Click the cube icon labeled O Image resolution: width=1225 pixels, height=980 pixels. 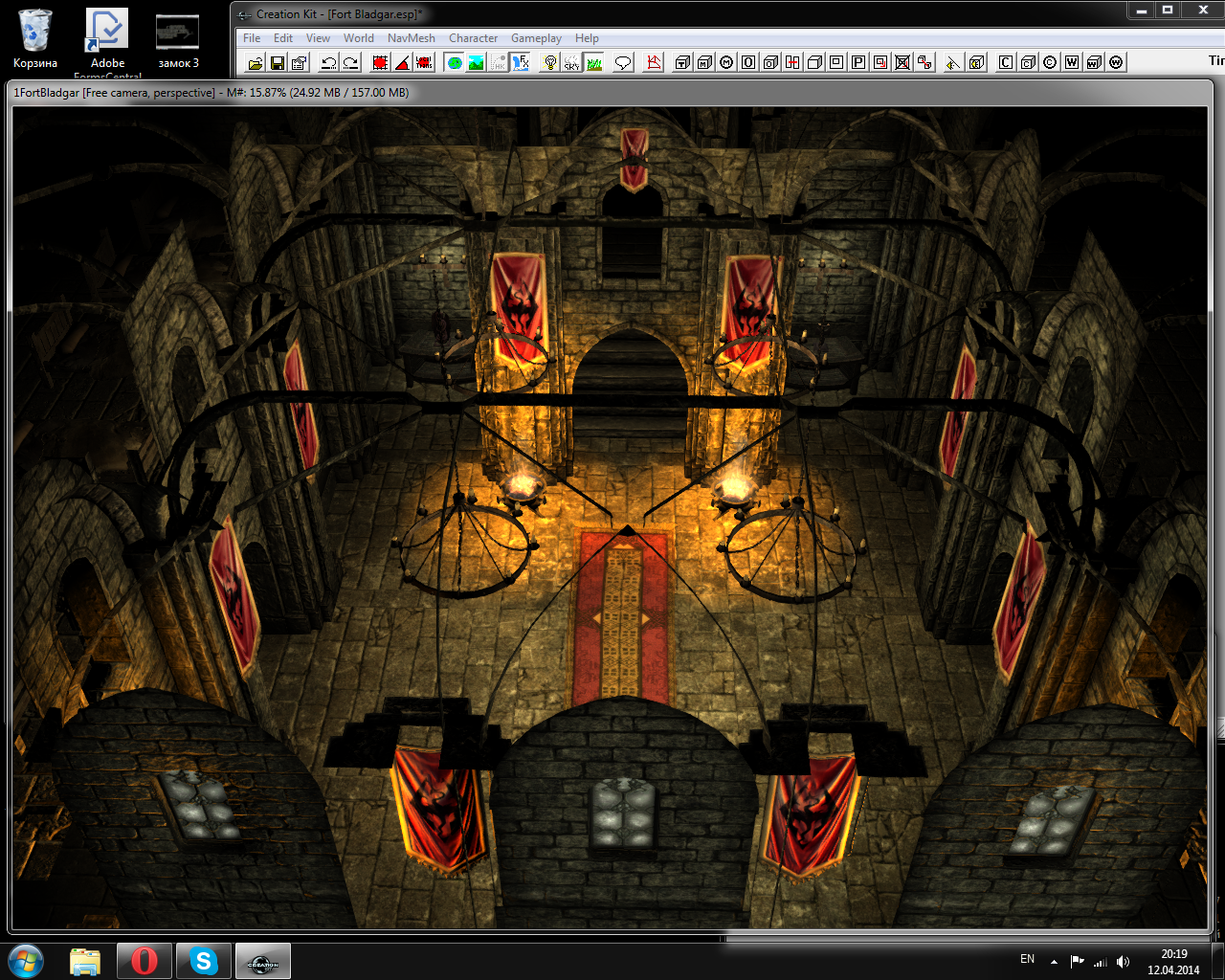click(770, 62)
